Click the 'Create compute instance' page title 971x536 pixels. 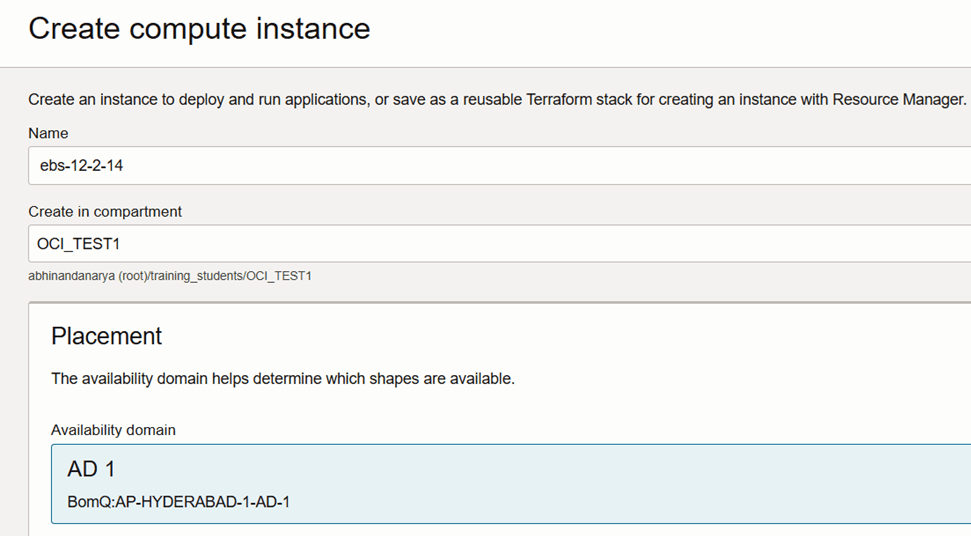coord(199,29)
